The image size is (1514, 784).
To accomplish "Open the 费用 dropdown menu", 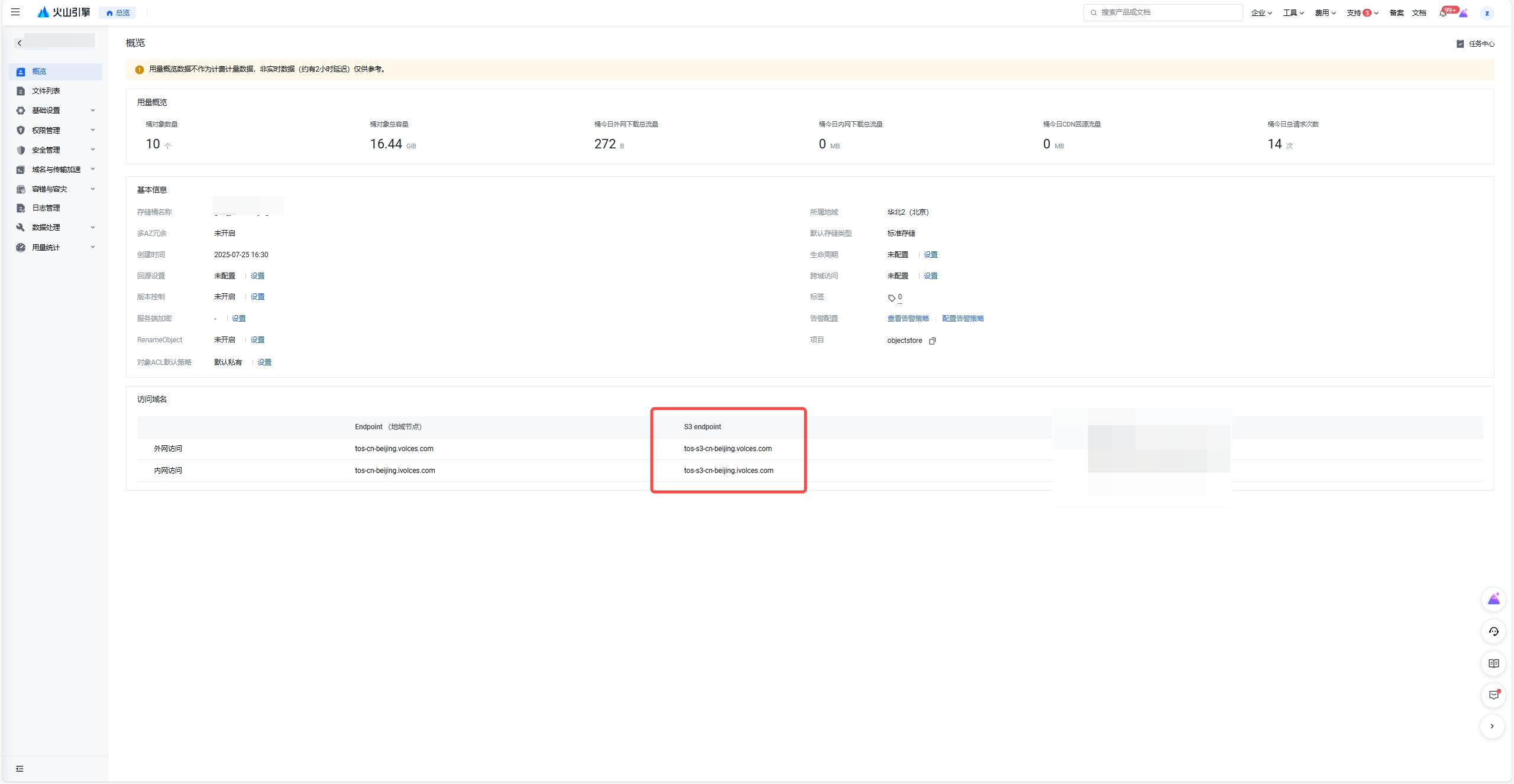I will click(1325, 13).
